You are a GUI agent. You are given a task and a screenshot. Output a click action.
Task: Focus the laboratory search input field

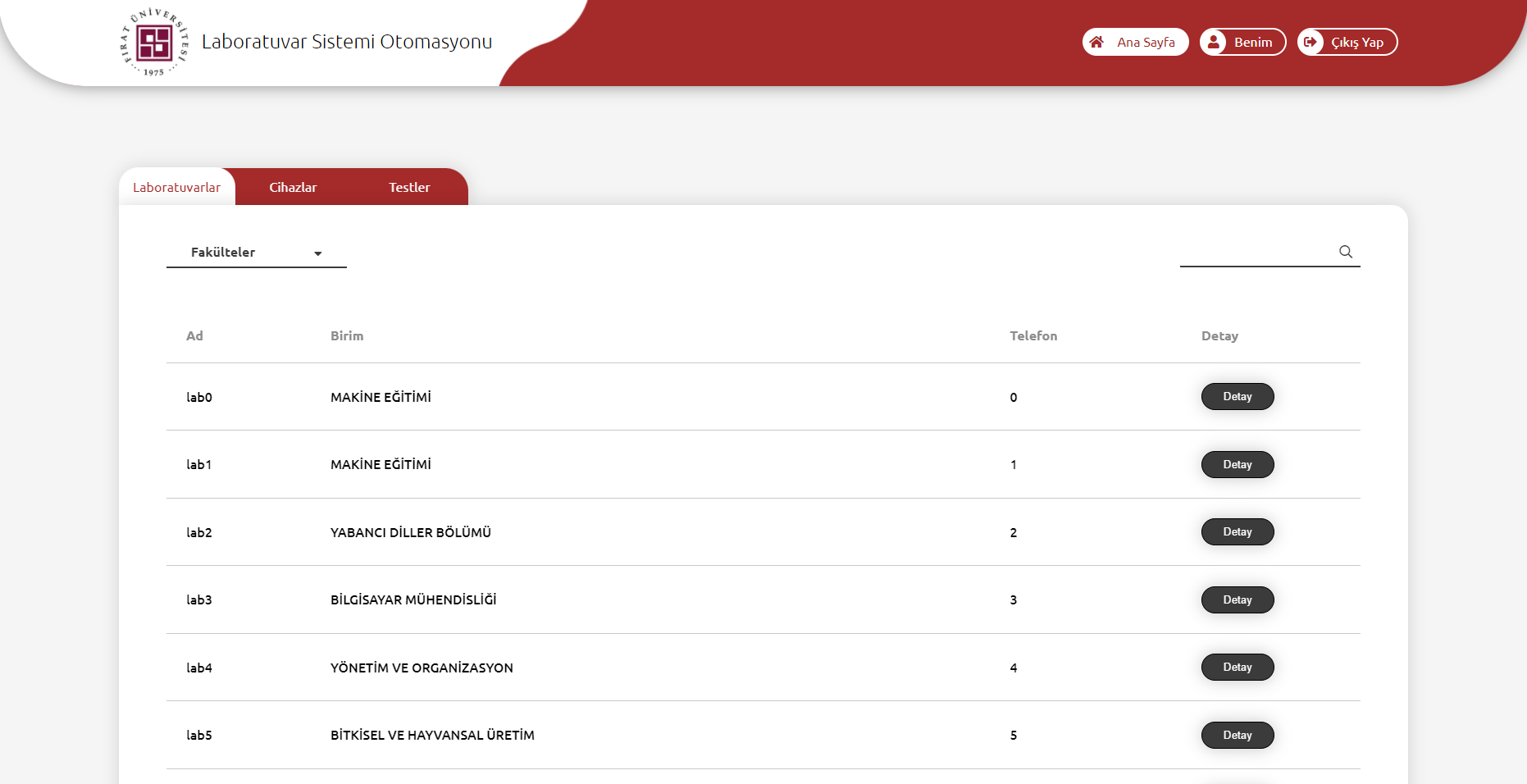(1256, 252)
